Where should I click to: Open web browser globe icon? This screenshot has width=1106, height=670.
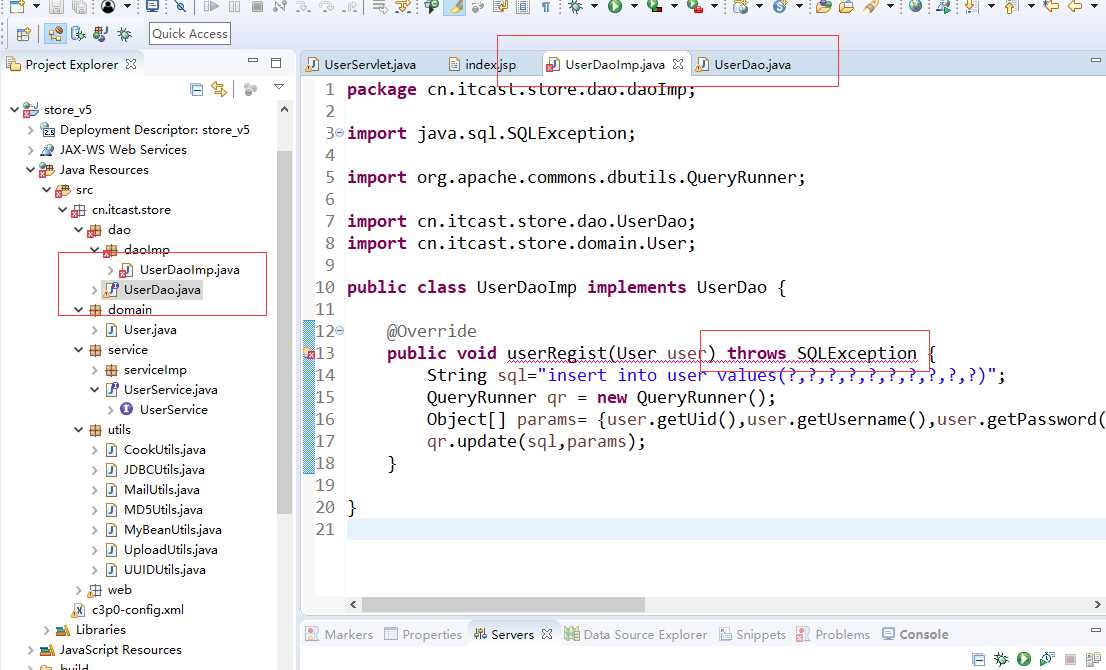[915, 7]
